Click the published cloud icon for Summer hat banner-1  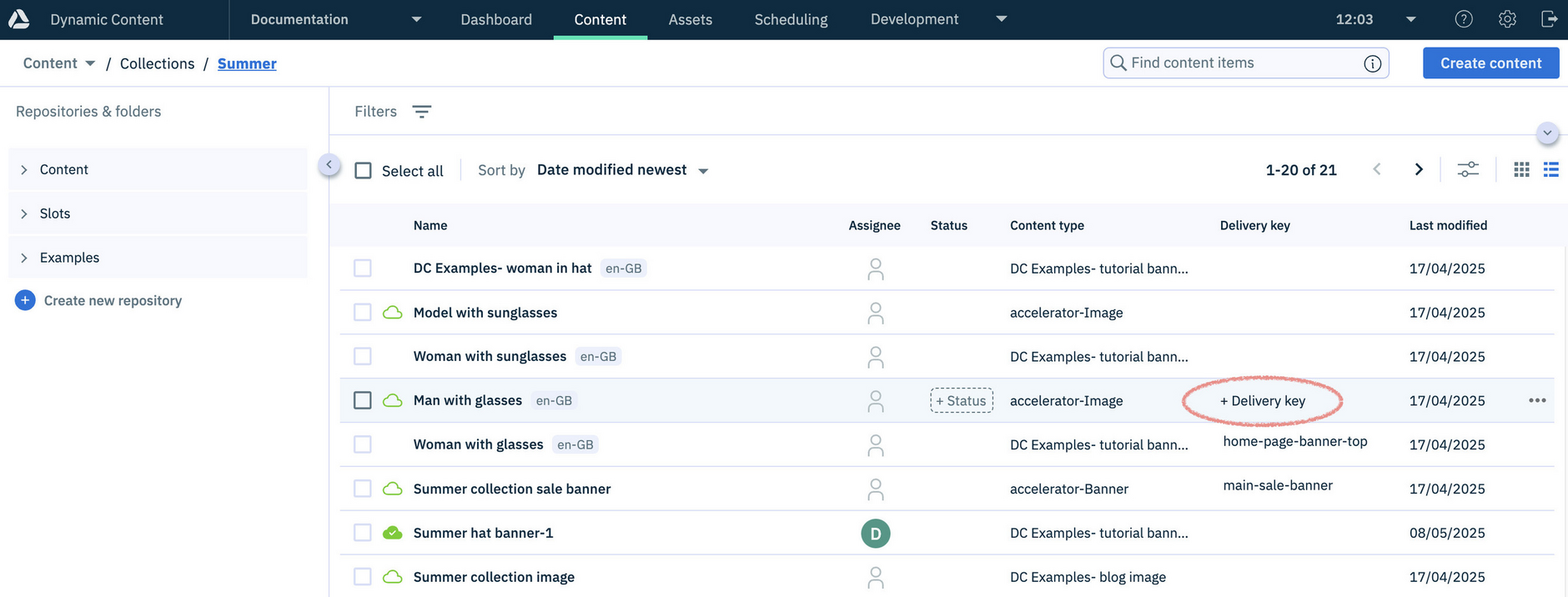pos(392,533)
